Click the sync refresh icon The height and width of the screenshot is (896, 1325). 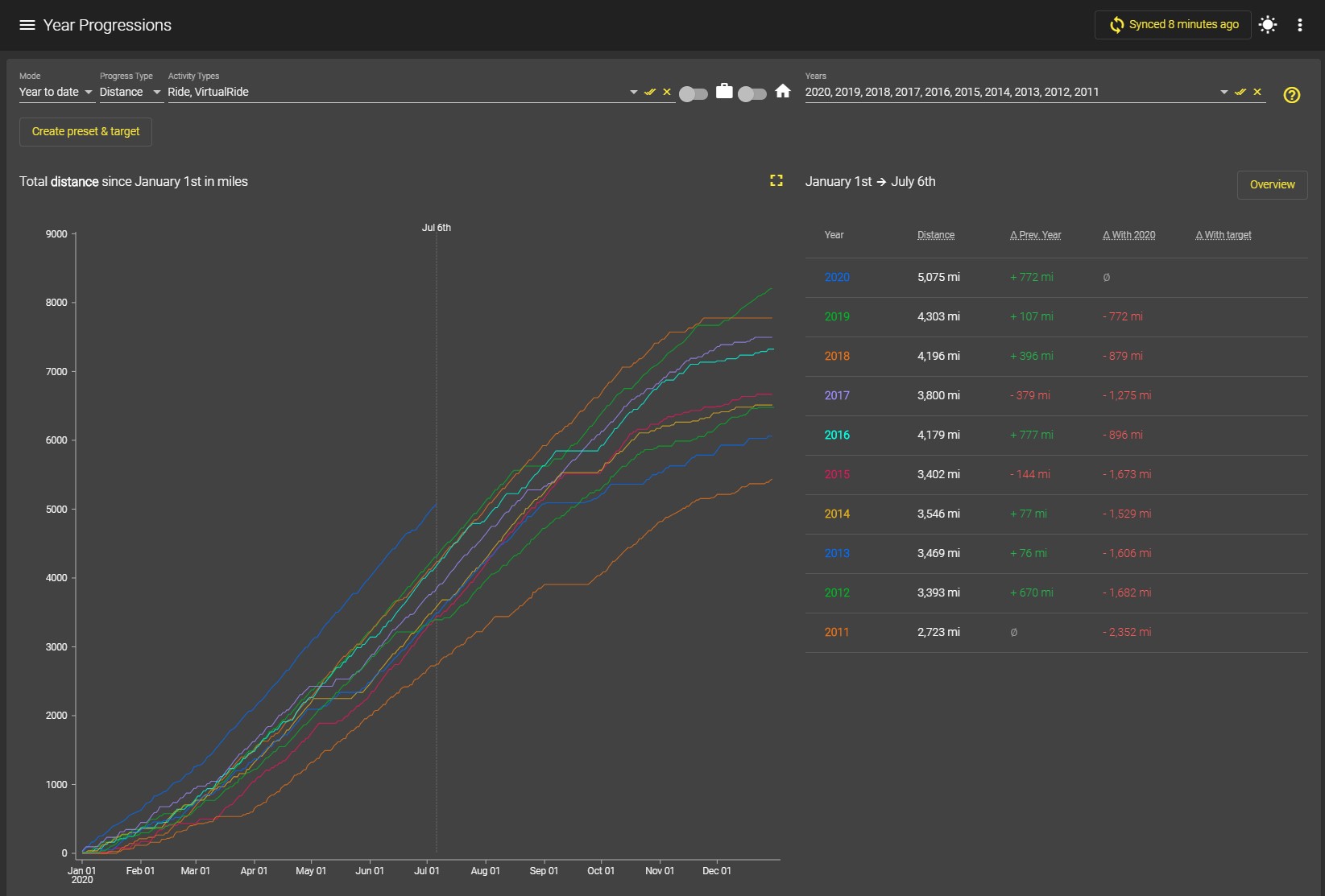pos(1116,25)
